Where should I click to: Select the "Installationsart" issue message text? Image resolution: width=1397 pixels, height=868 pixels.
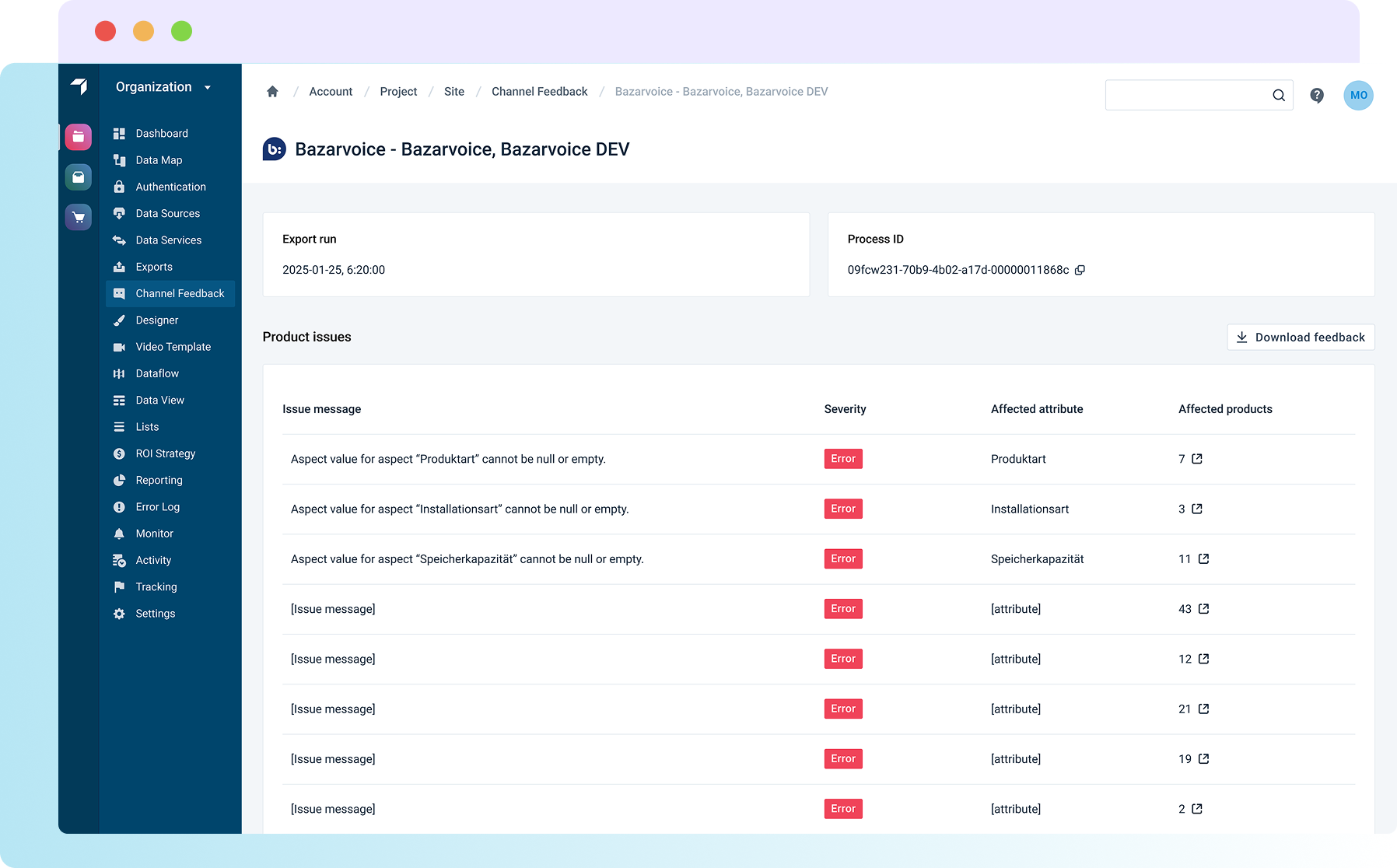pyautogui.click(x=460, y=509)
